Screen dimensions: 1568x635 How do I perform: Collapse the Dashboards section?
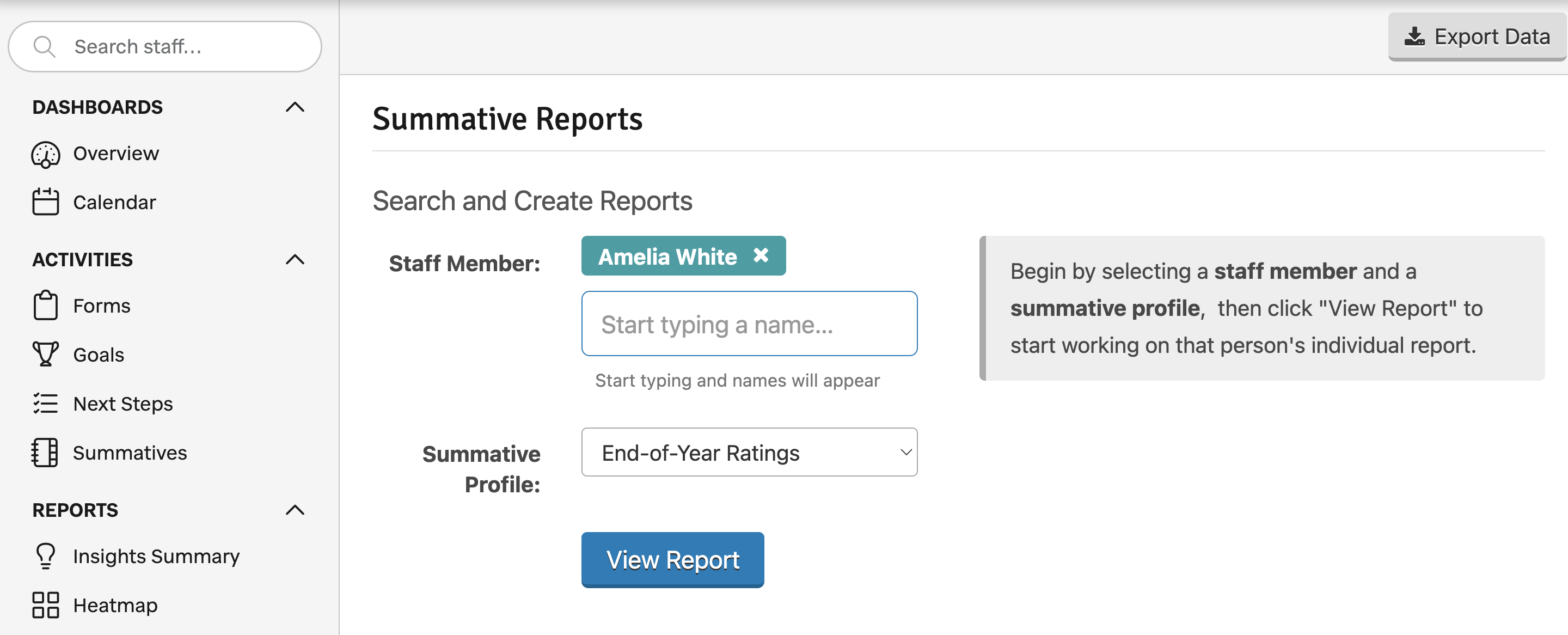(x=295, y=107)
